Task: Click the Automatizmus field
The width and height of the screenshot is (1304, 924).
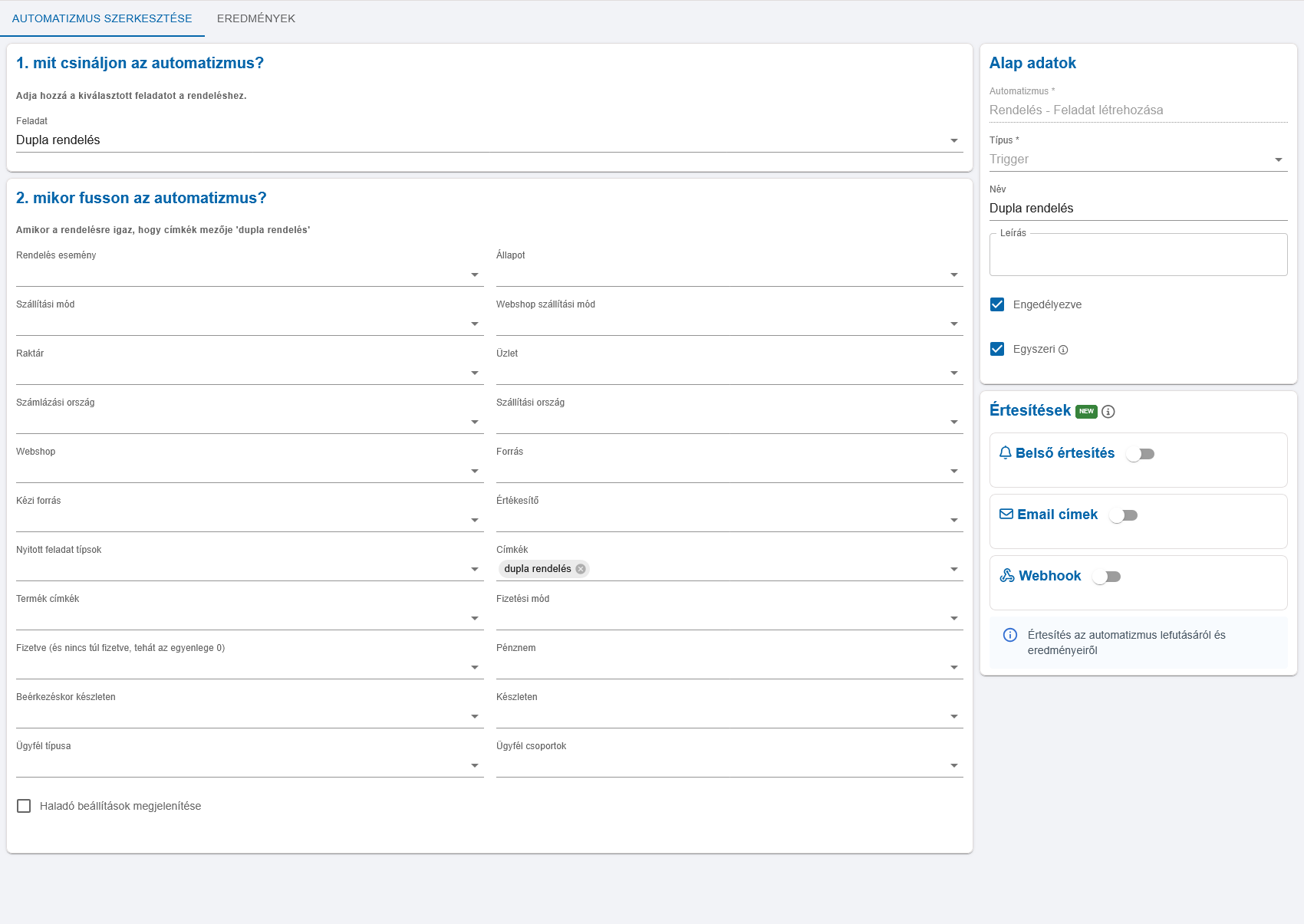Action: pyautogui.click(x=1138, y=110)
